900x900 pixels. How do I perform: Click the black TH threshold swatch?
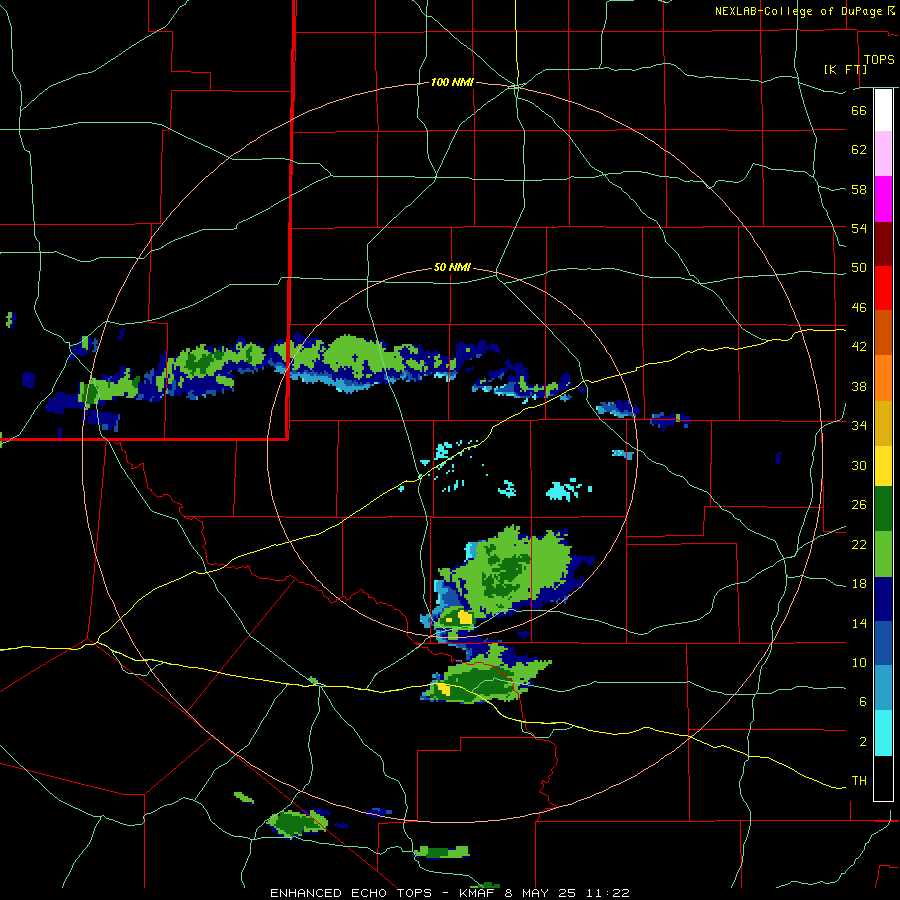pyautogui.click(x=883, y=778)
